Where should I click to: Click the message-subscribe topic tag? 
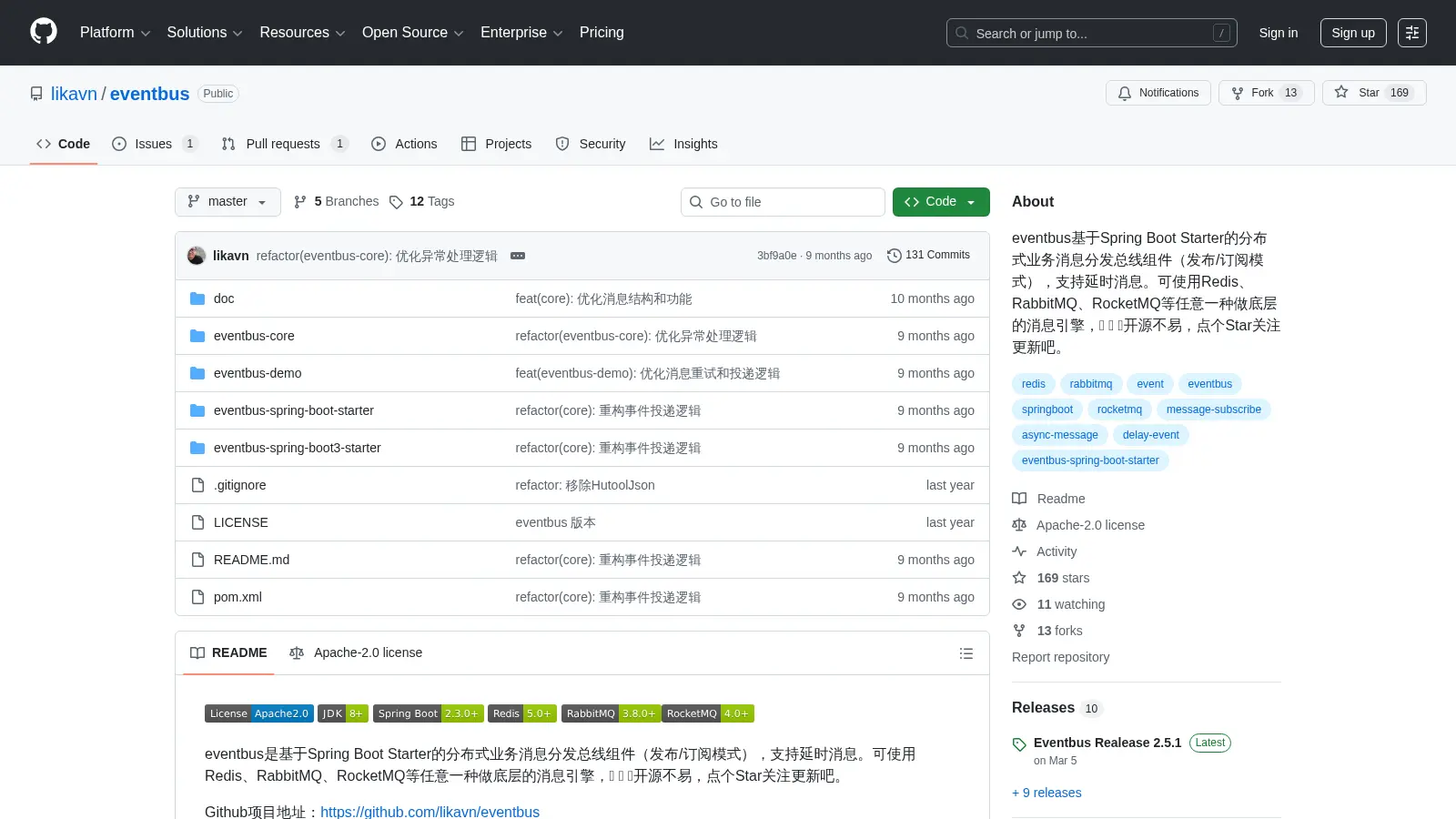[1214, 409]
